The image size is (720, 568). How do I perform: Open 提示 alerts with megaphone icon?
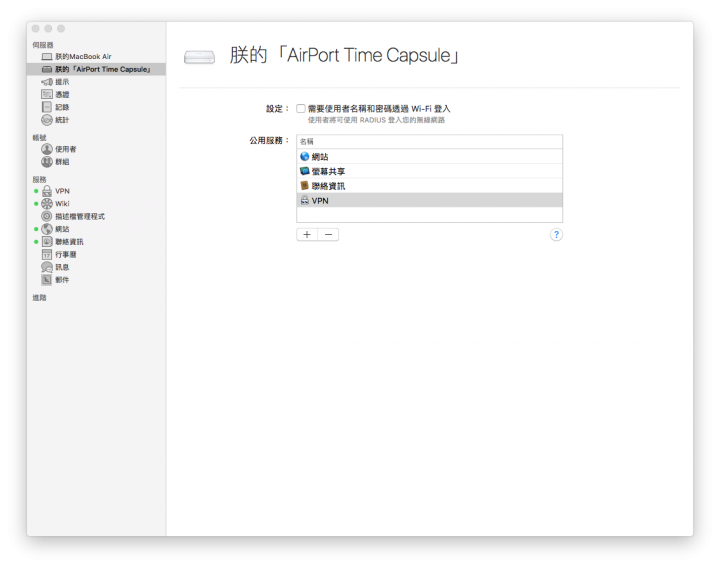coord(55,82)
